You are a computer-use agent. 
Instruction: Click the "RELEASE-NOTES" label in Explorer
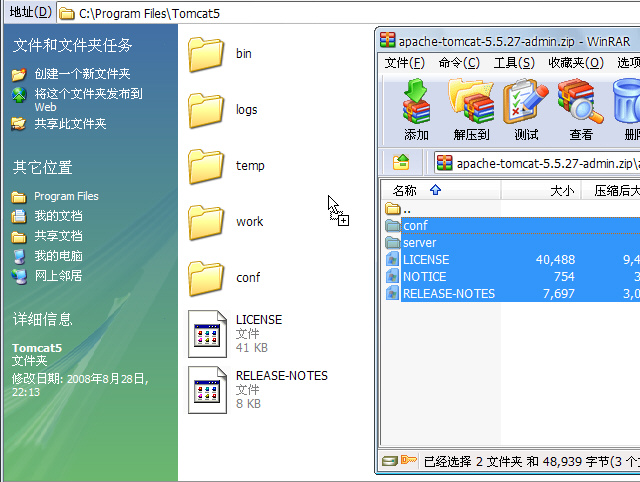click(282, 375)
